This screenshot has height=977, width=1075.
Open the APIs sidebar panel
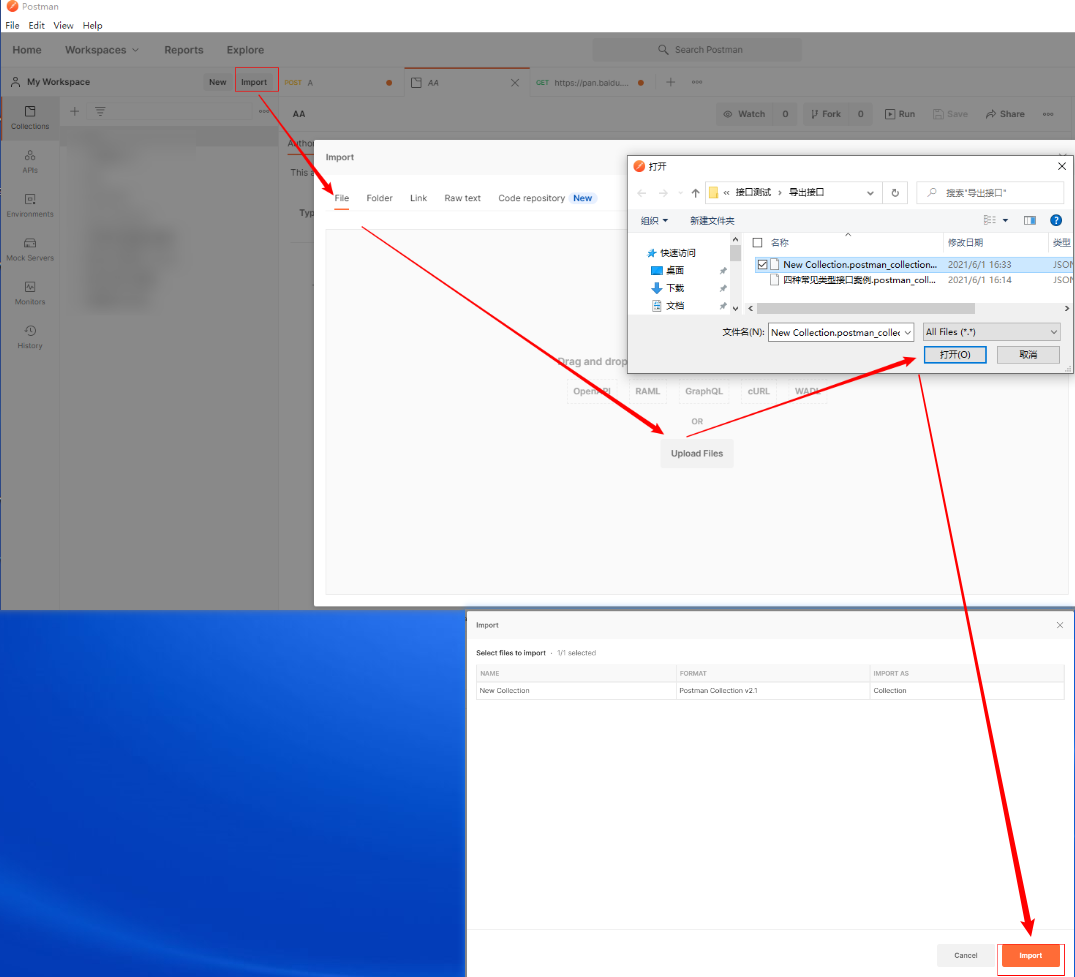[x=29, y=162]
